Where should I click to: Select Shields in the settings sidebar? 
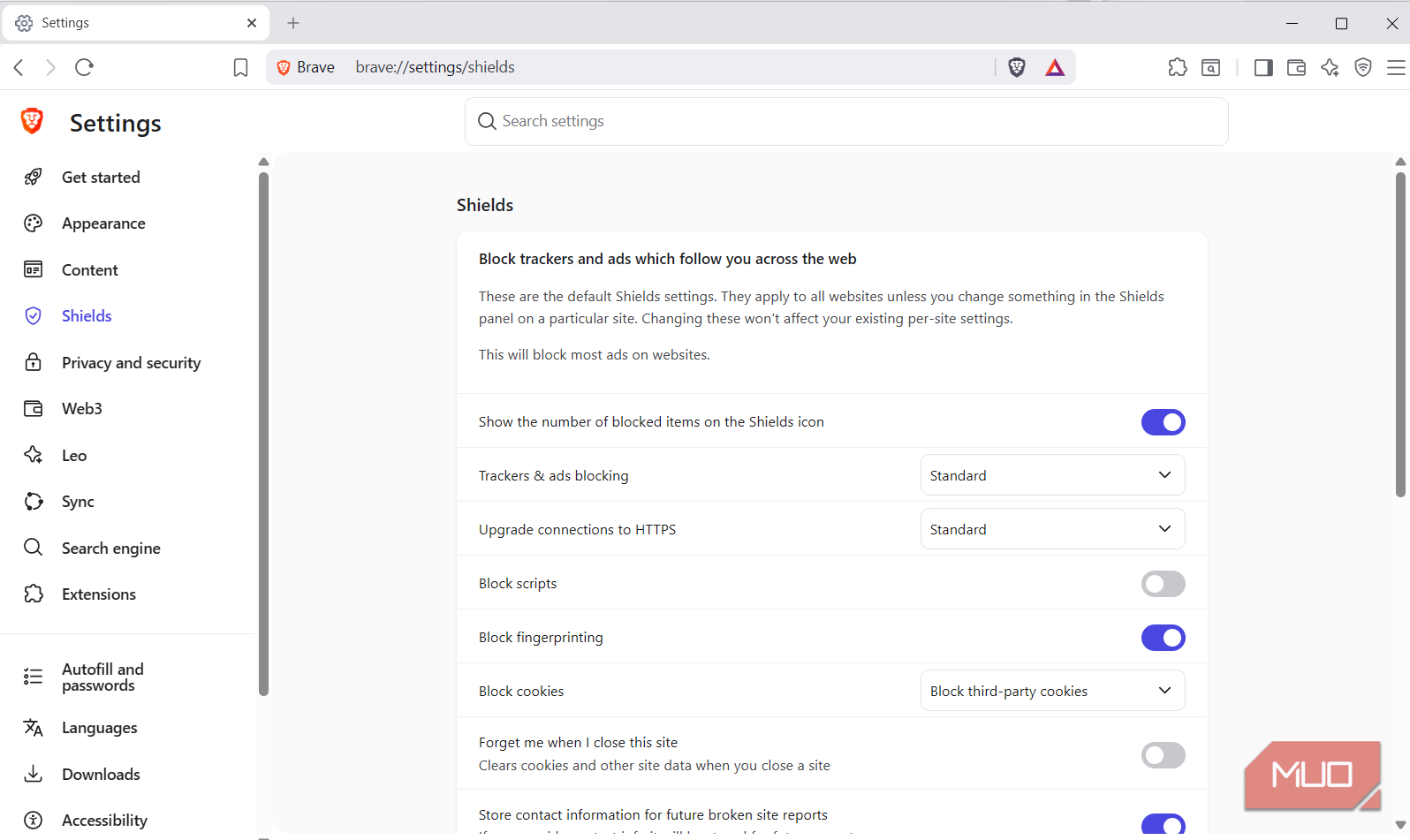[87, 315]
